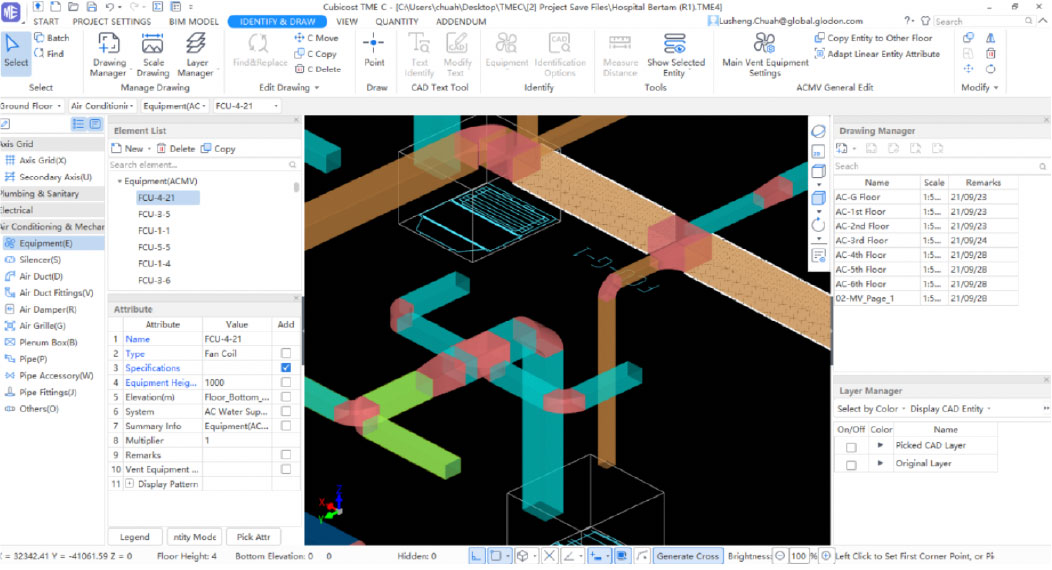Enable the Original Layer checkbox

[x=850, y=464]
